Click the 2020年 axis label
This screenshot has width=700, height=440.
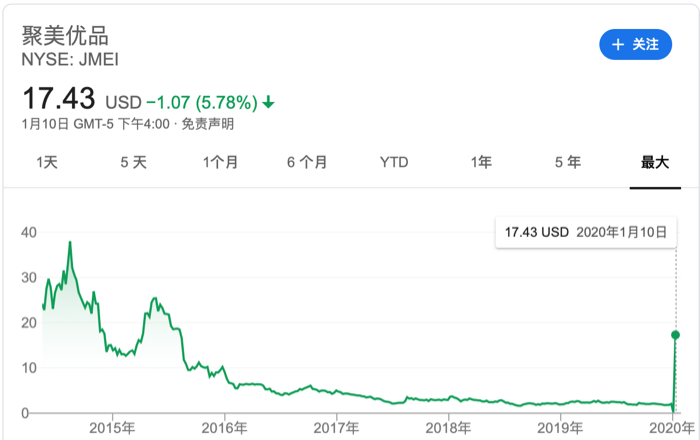pyautogui.click(x=672, y=428)
